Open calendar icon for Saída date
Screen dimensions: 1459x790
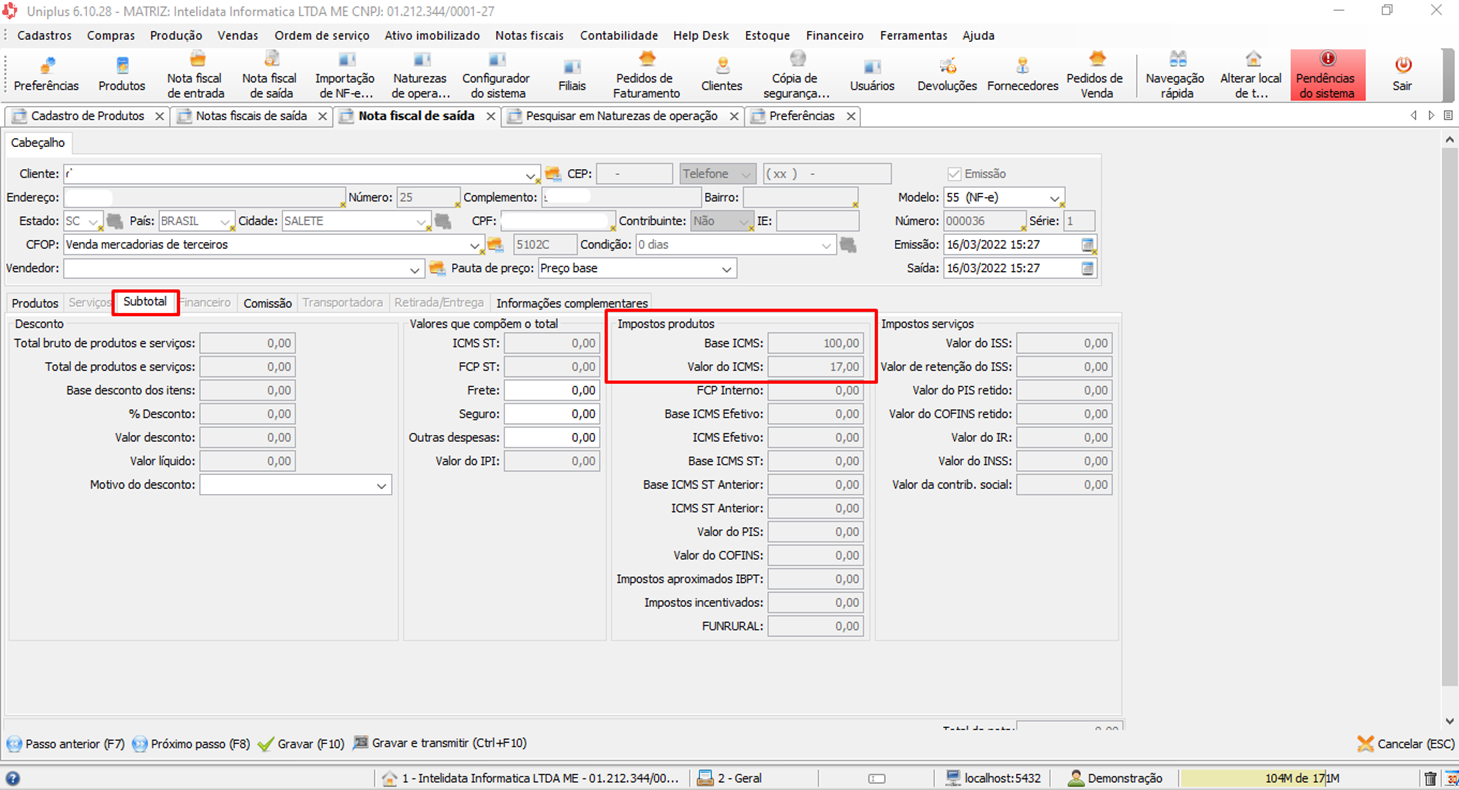[1088, 268]
